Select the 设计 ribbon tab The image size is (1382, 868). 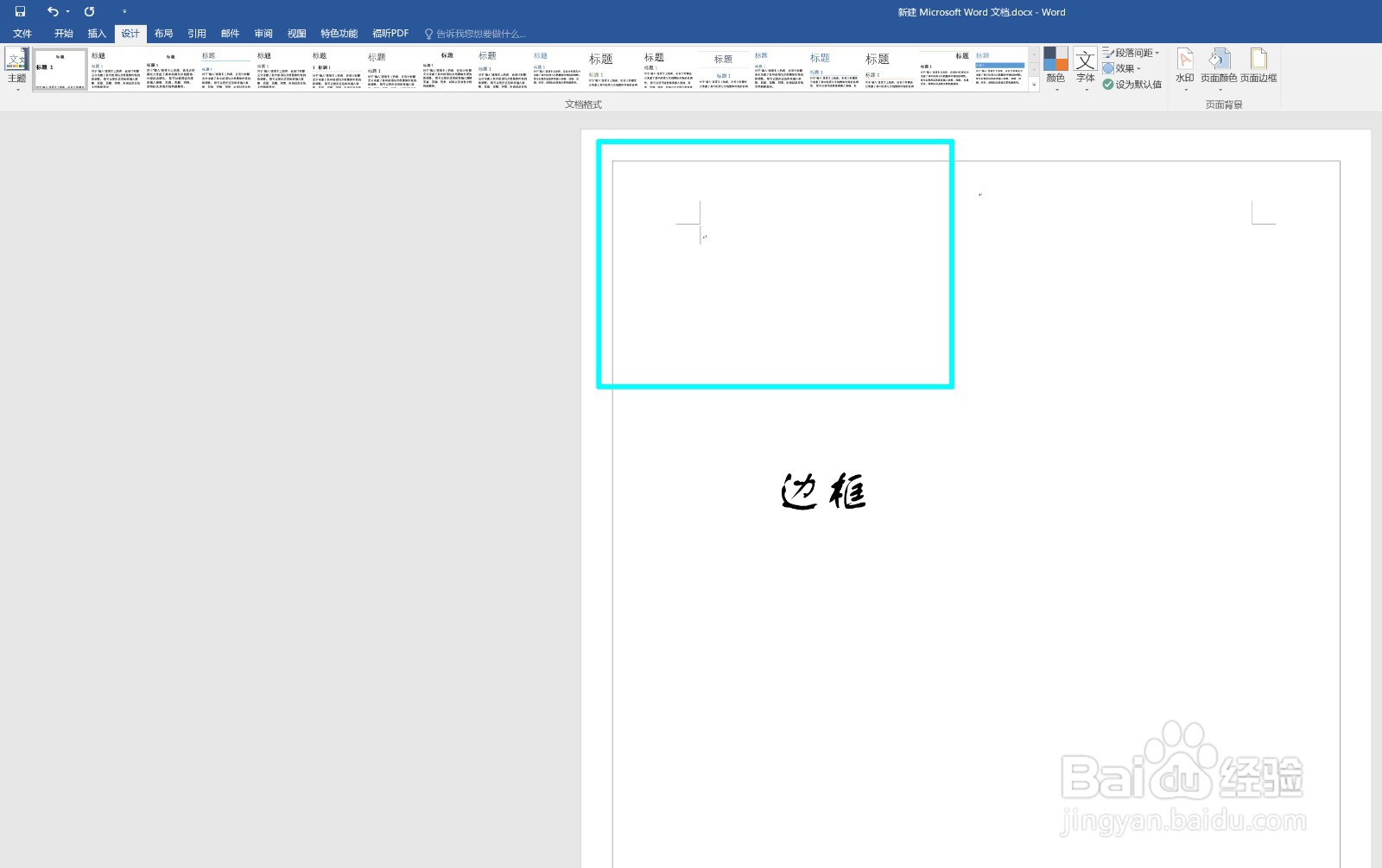[x=130, y=34]
